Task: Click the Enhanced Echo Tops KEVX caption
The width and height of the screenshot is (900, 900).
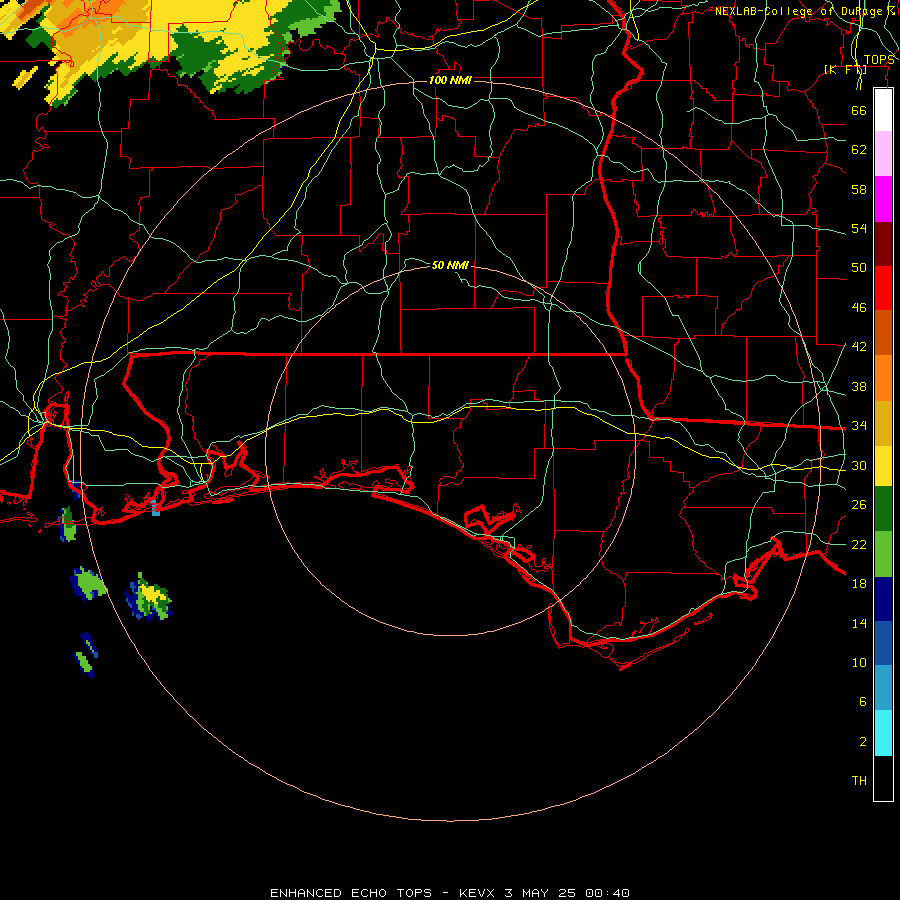Action: coord(450,893)
